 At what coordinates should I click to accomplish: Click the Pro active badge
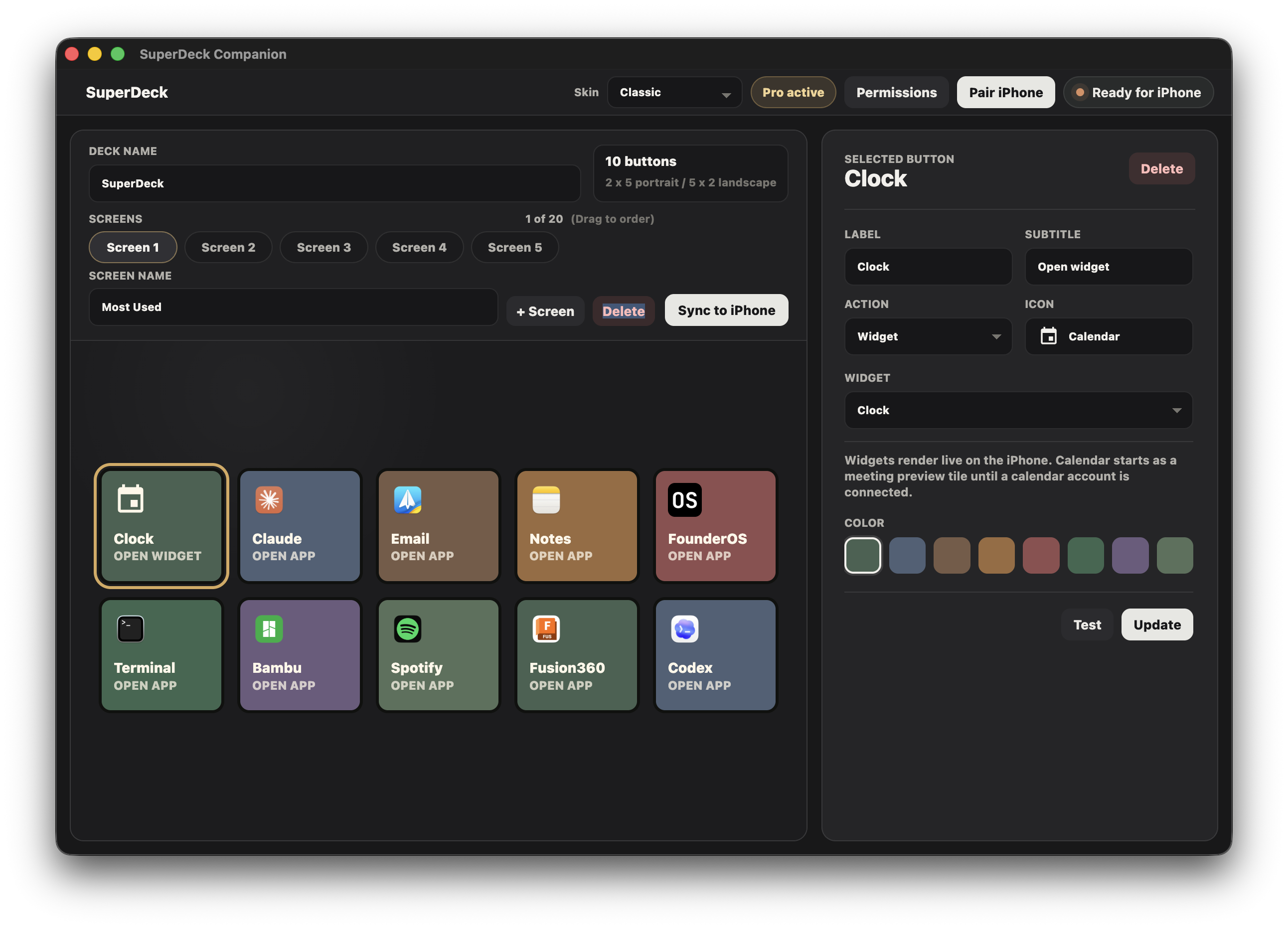coord(793,92)
